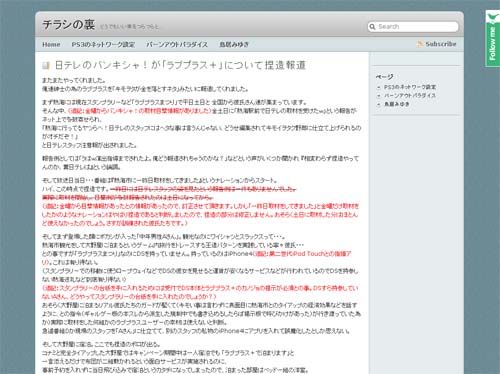Open the post title 日テレのバンキシャ！ headline
Image resolution: width=500 pixels, height=374 pixels.
tap(180, 65)
